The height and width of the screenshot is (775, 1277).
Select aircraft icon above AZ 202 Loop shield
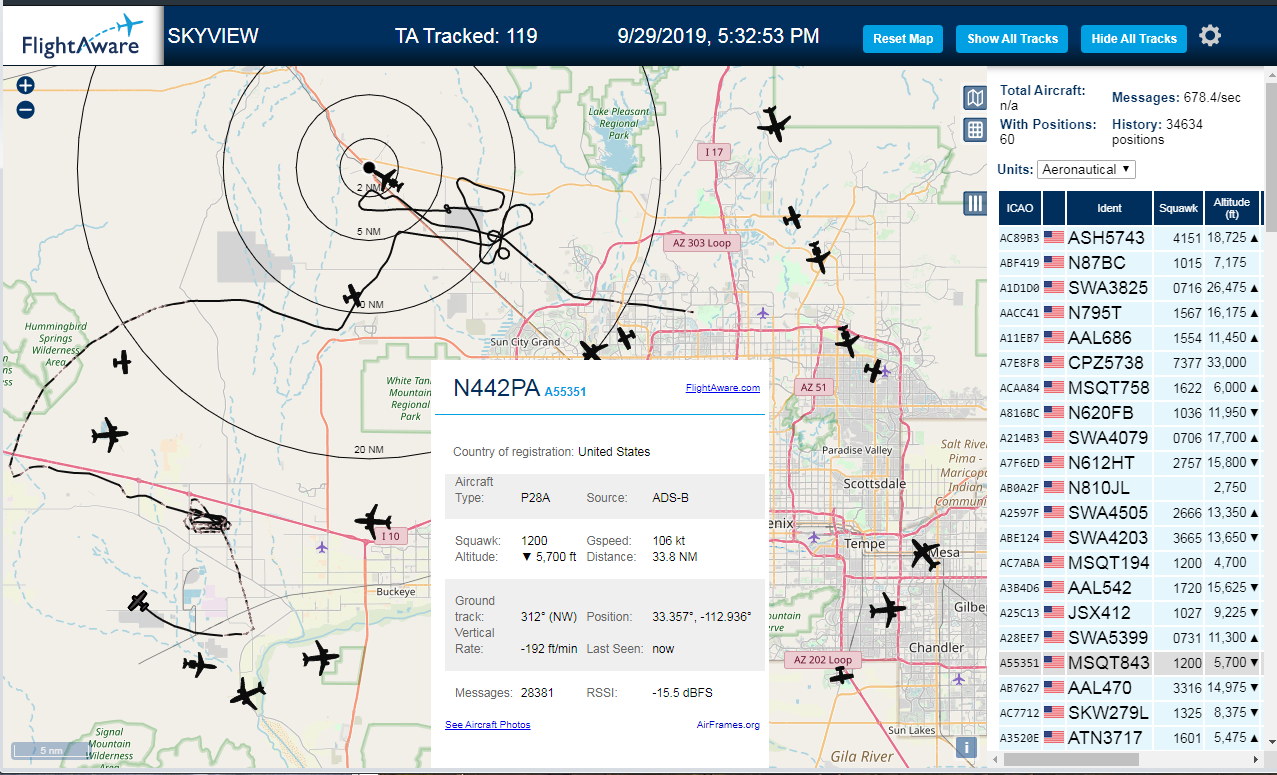click(x=842, y=675)
